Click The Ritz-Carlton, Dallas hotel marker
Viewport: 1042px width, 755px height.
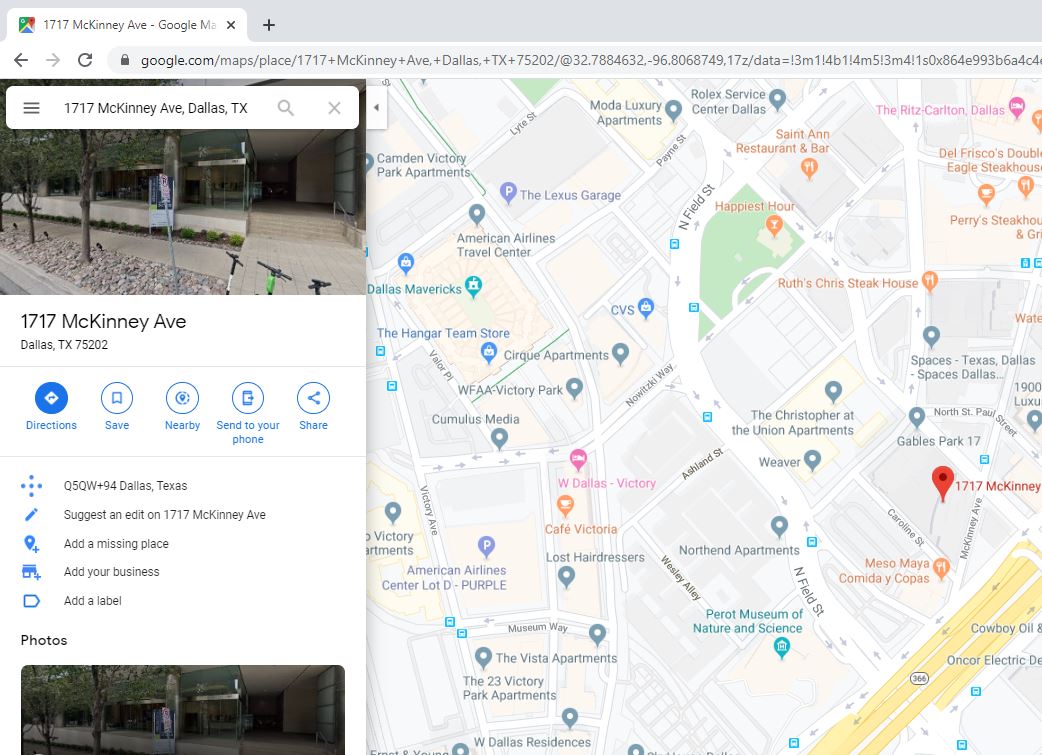coord(1017,108)
